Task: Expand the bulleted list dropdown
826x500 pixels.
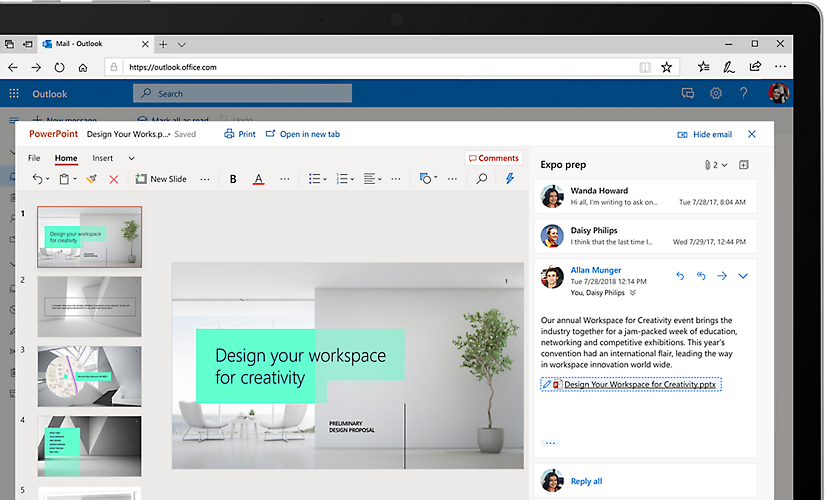Action: 326,179
